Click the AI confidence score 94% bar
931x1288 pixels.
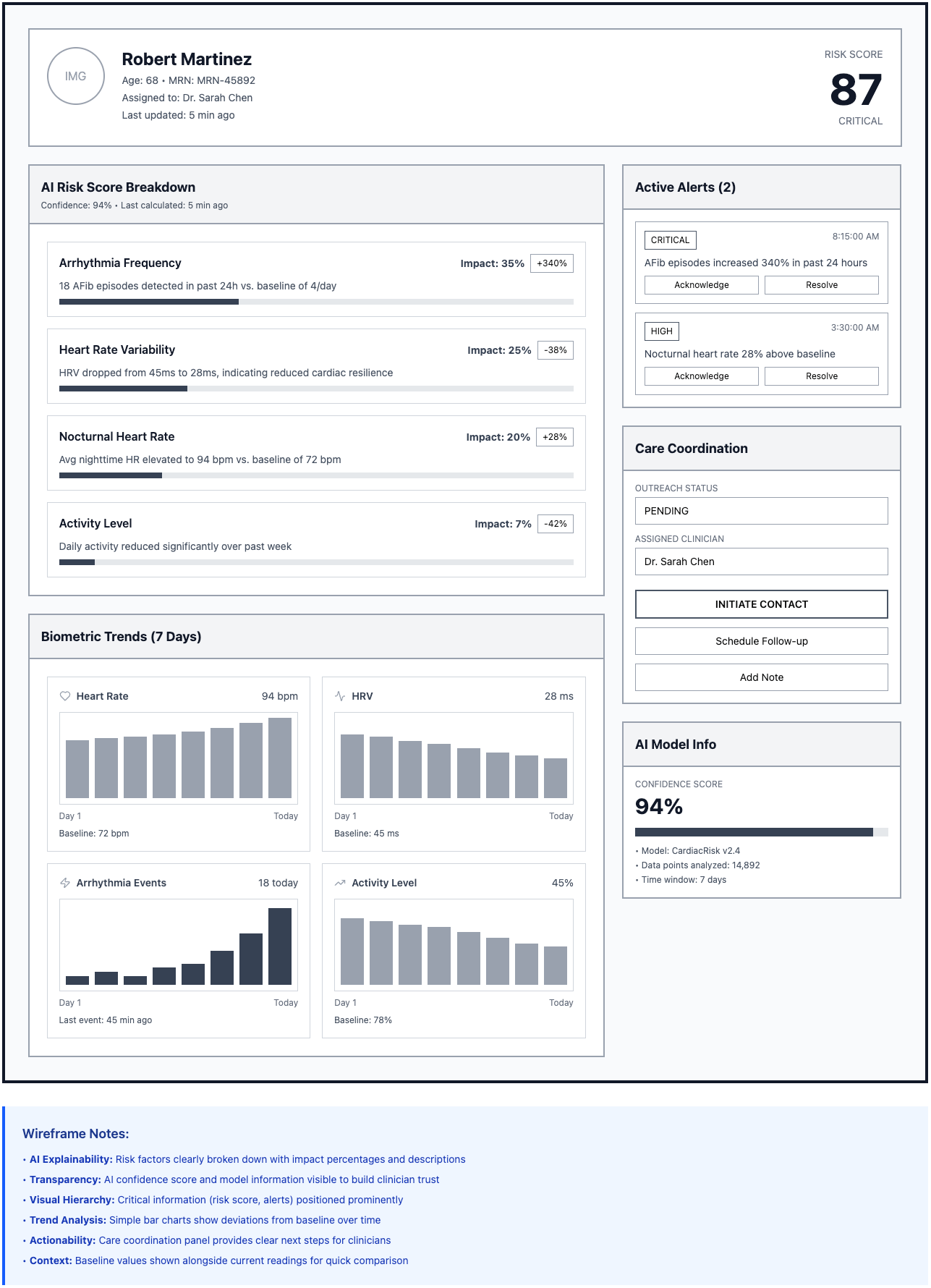(x=761, y=832)
